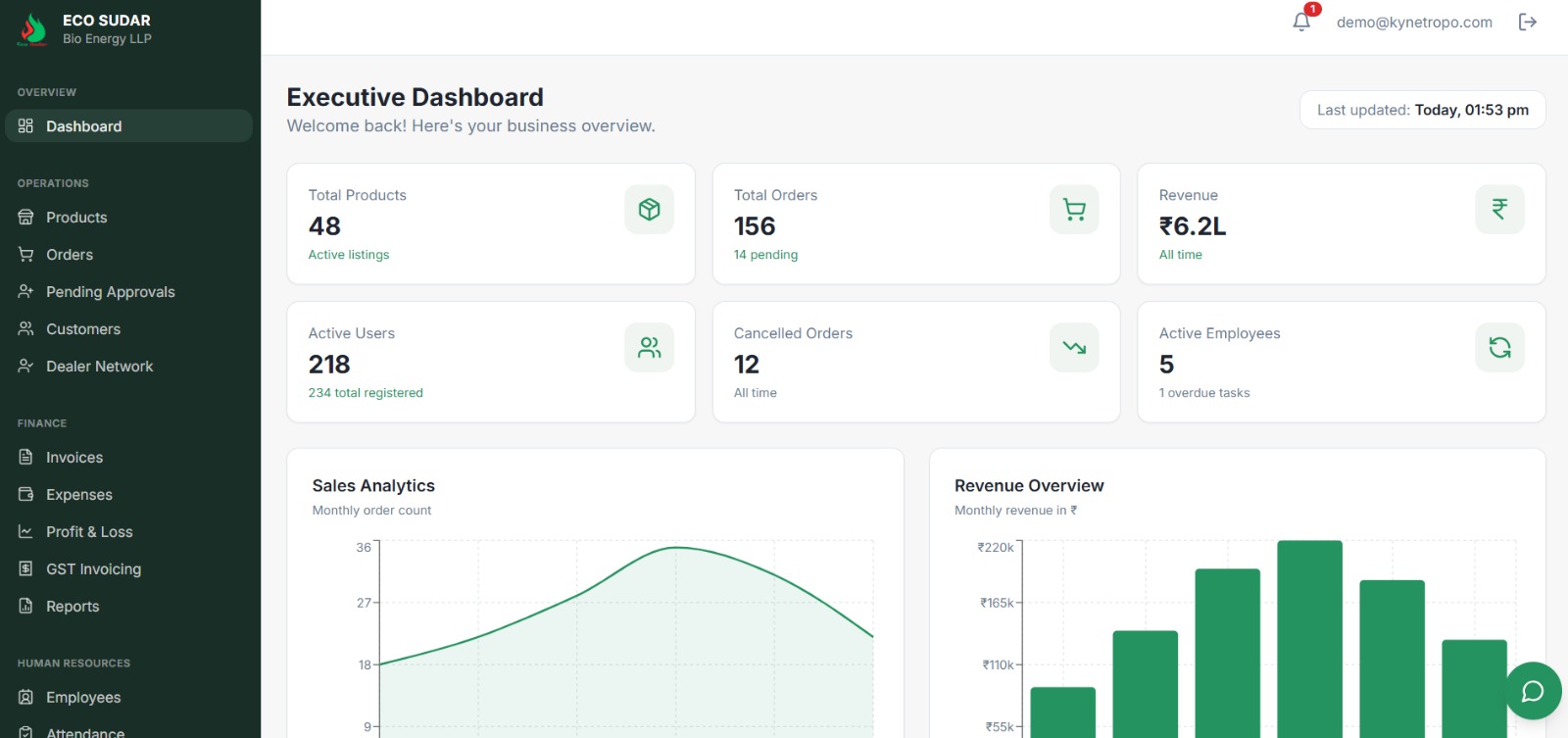Click the Employees badge icon in sidebar

click(25, 698)
